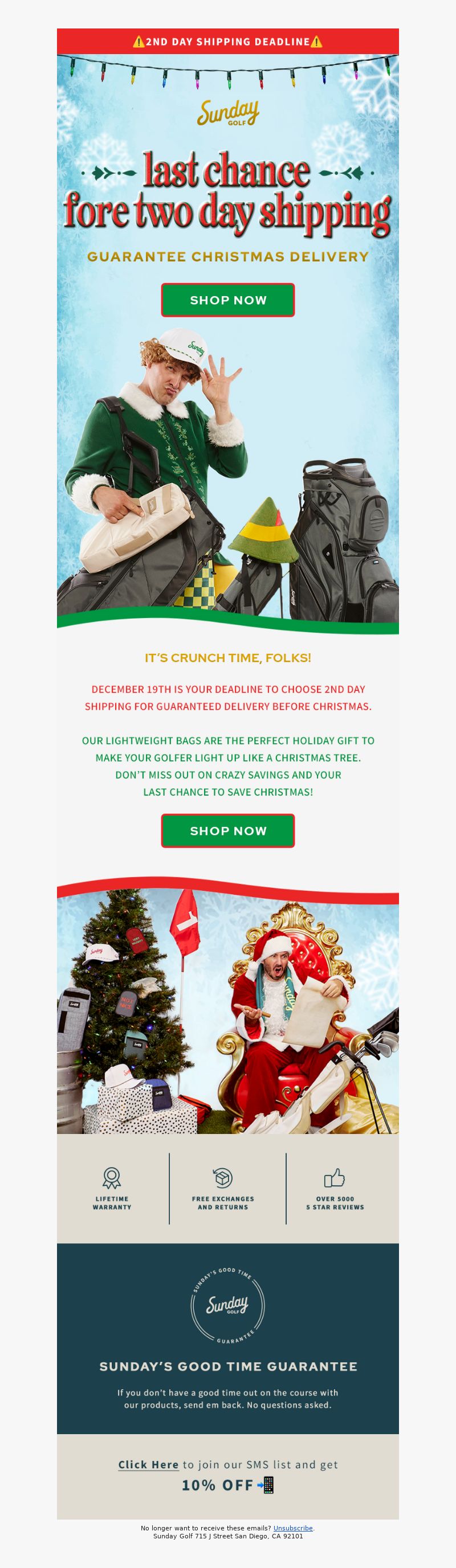This screenshot has height=1568, width=456.
Task: Click the Over 5000 5 Star Reviews label
Action: (335, 1203)
